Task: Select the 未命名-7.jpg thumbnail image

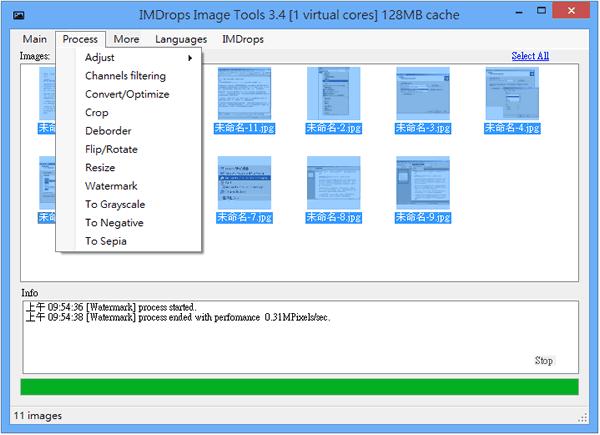Action: point(244,182)
